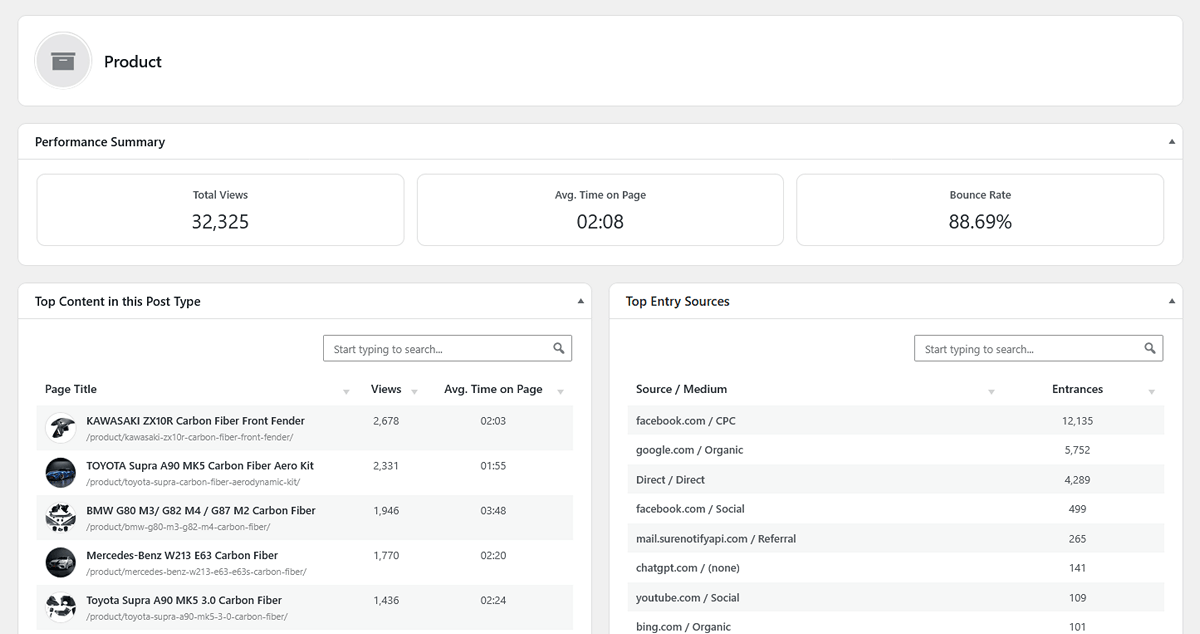
Task: Click magnifier icon in Entry Sources search
Action: point(1150,348)
